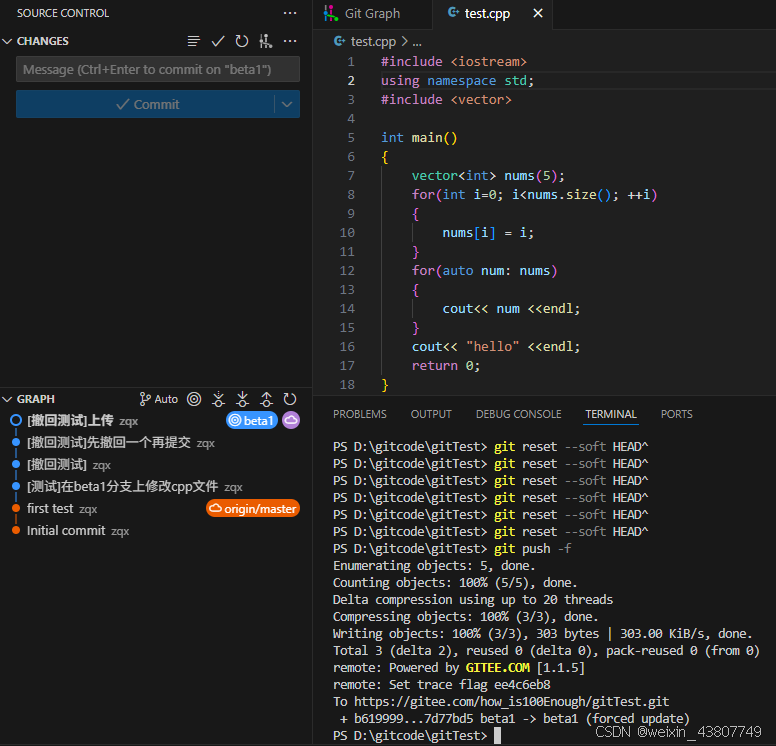Click test.cpp in the breadcrumb
The image size is (776, 746).
373,42
